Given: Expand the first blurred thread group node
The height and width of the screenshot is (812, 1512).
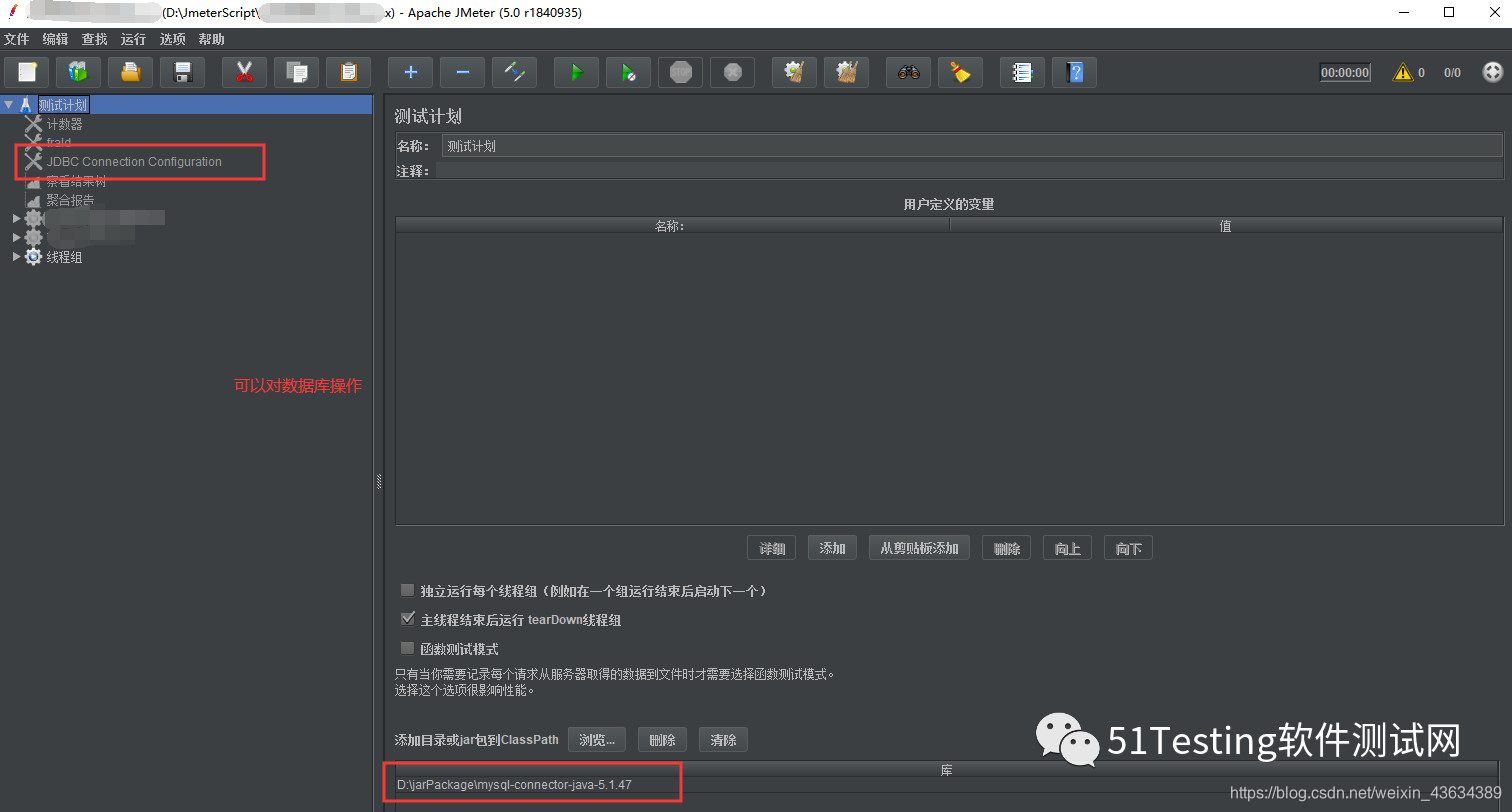Looking at the screenshot, I should click(17, 218).
